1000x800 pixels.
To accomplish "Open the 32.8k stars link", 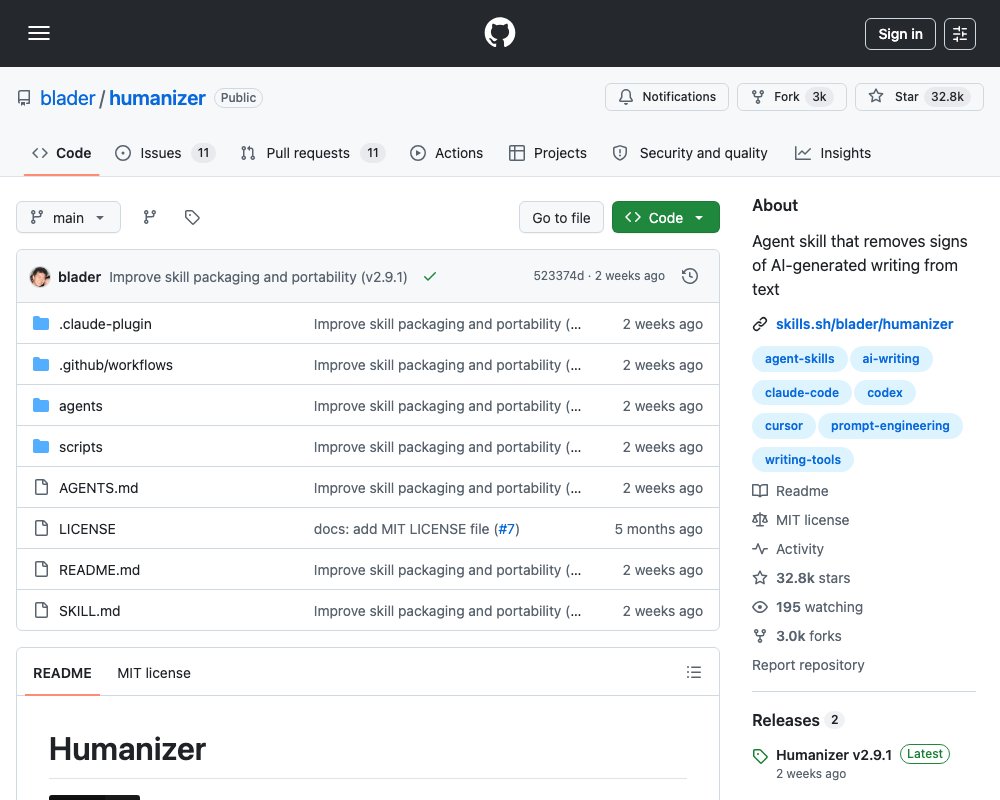I will 802,578.
